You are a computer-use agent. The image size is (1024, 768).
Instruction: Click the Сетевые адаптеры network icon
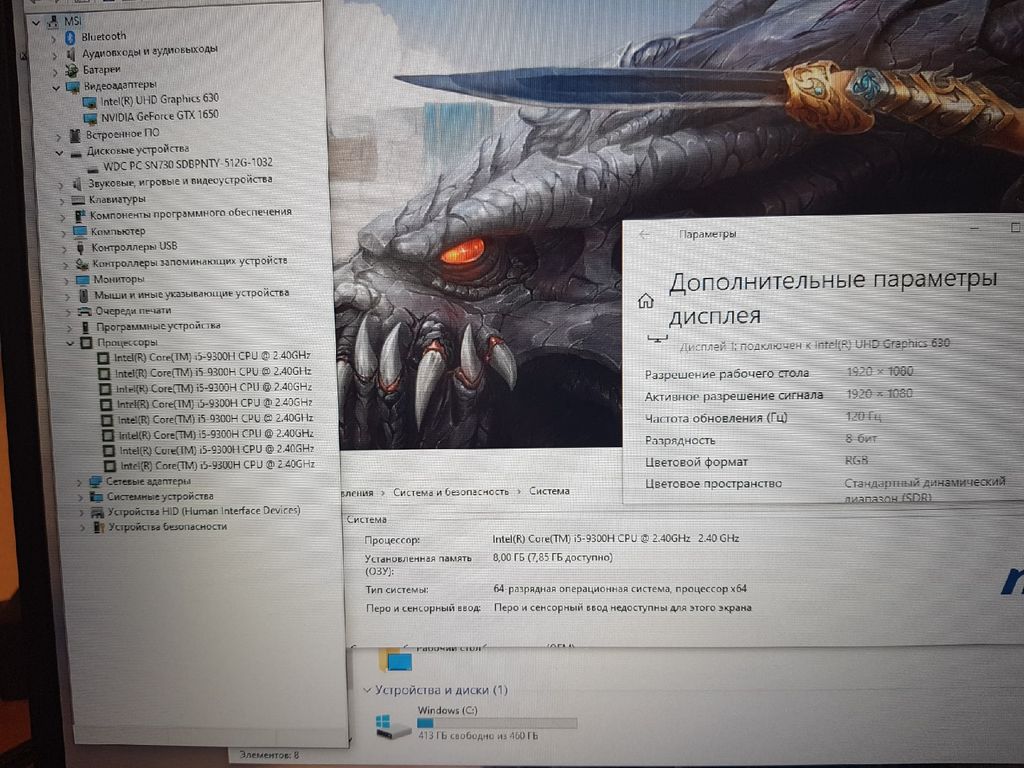click(95, 481)
